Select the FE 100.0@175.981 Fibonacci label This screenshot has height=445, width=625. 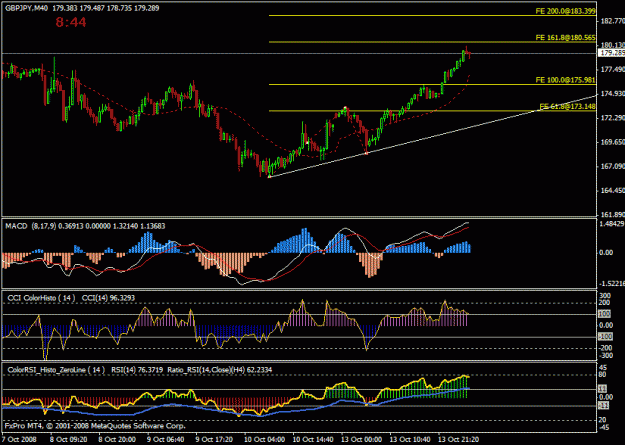pos(566,80)
